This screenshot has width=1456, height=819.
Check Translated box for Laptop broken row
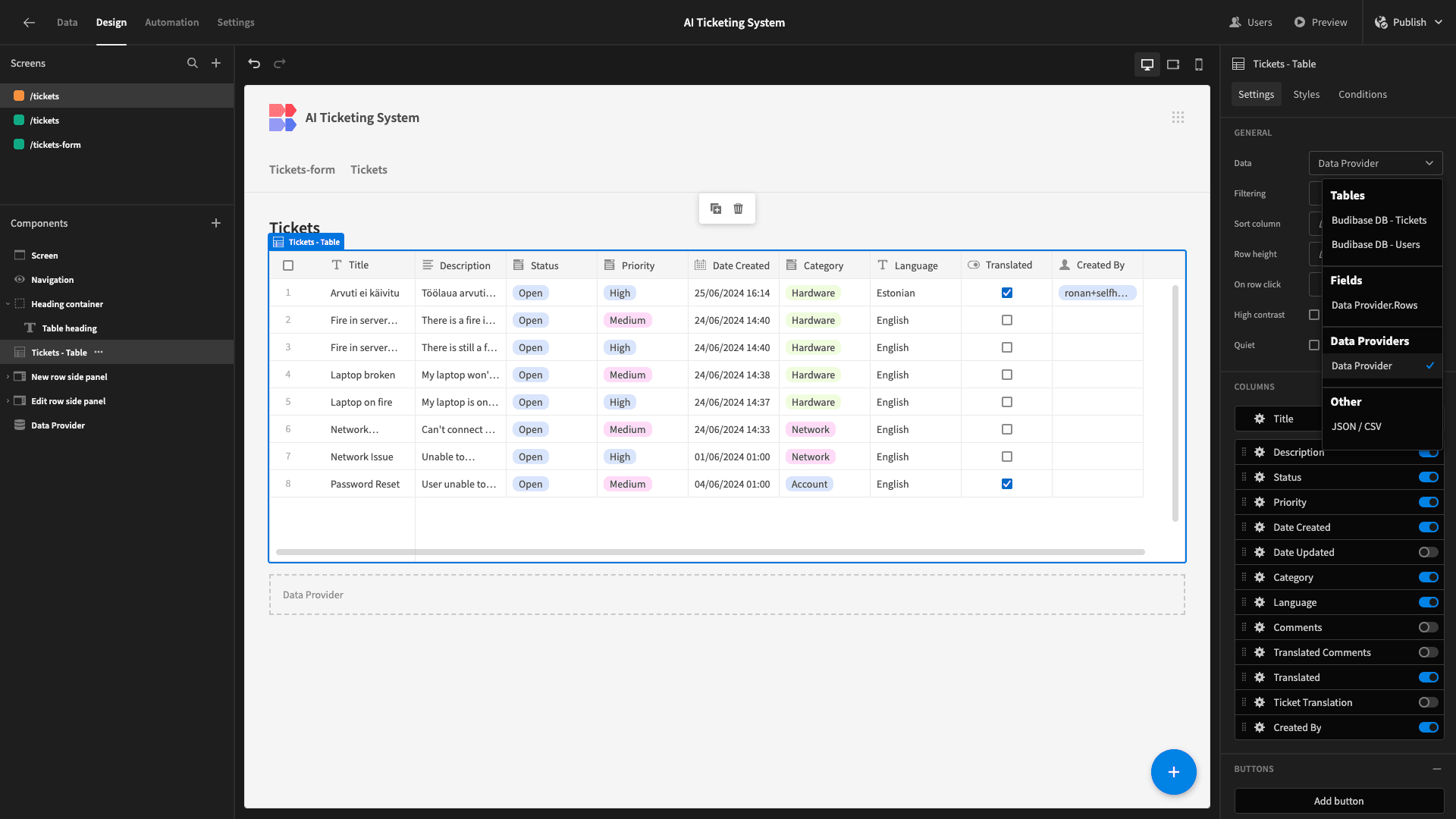coord(1007,375)
